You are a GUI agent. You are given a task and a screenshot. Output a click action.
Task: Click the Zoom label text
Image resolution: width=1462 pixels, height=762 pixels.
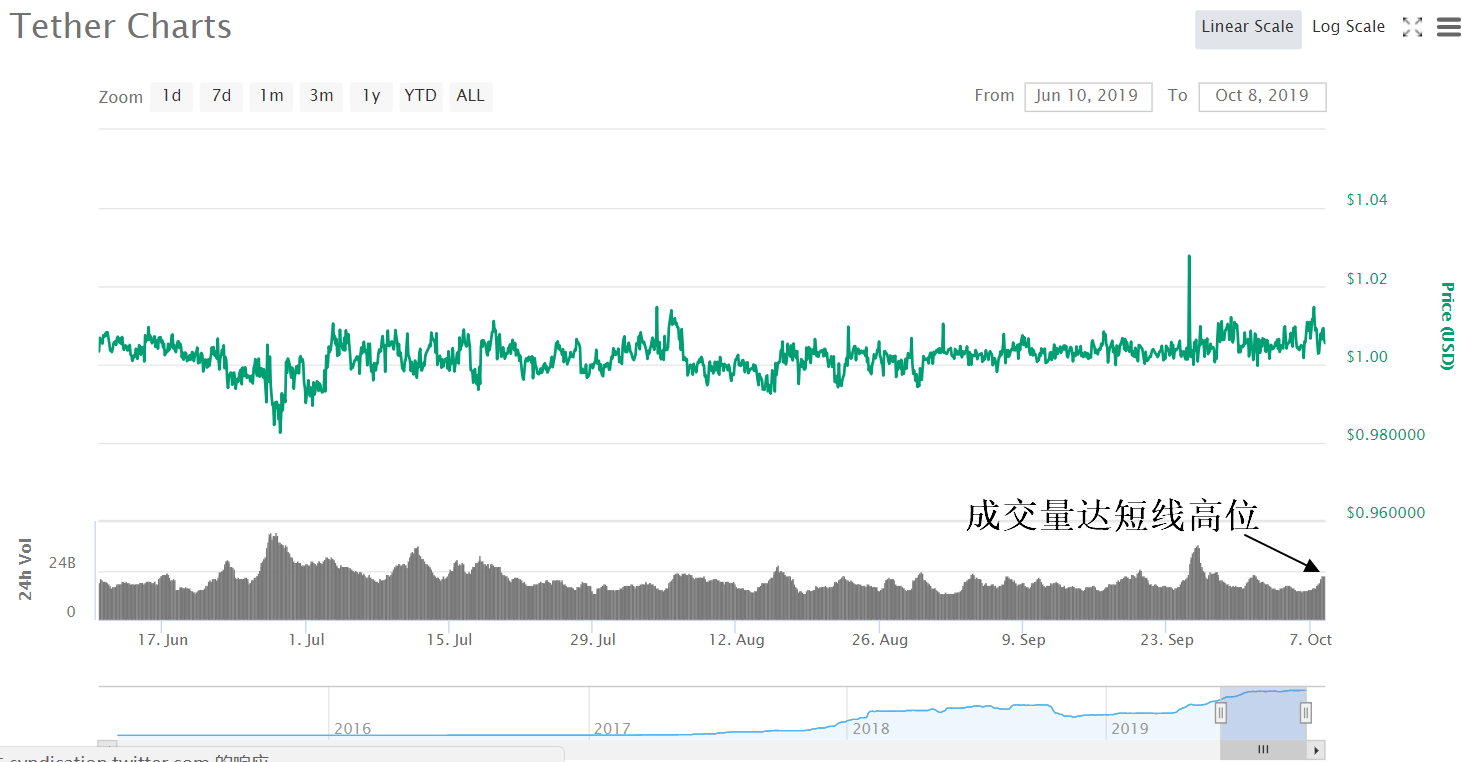click(x=120, y=97)
